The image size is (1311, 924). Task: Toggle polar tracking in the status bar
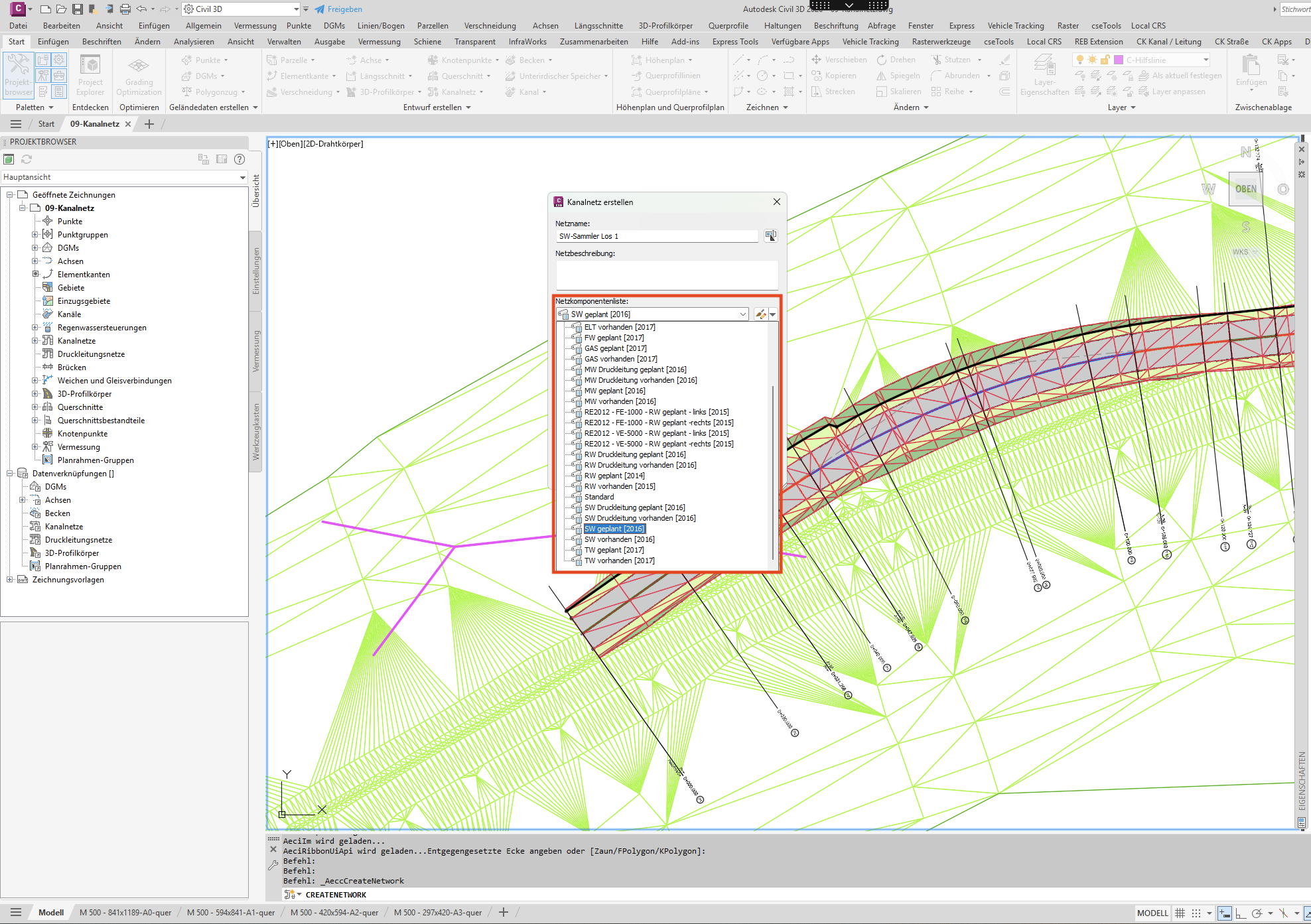click(1256, 913)
